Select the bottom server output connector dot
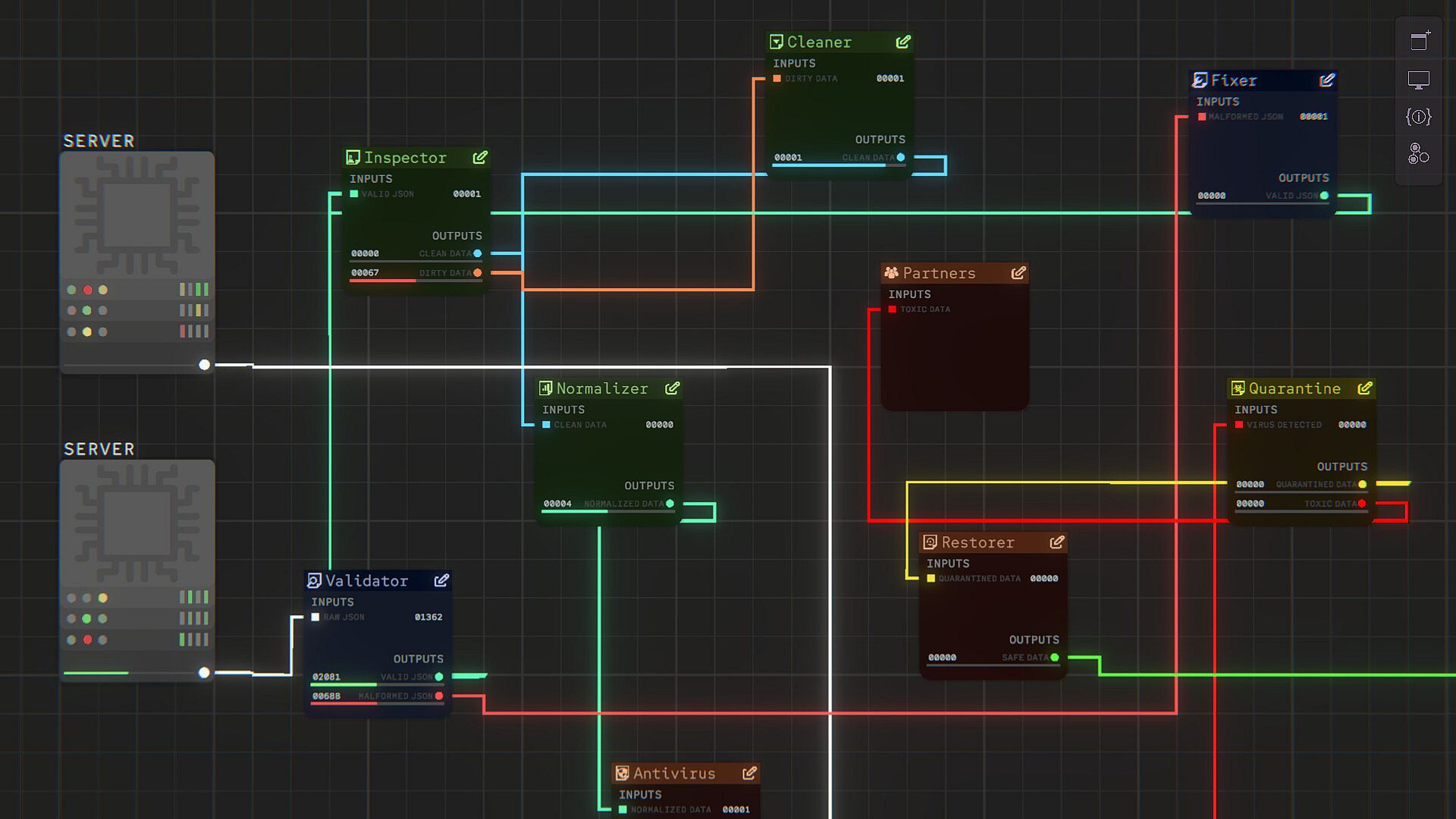The width and height of the screenshot is (1456, 819). coord(204,673)
